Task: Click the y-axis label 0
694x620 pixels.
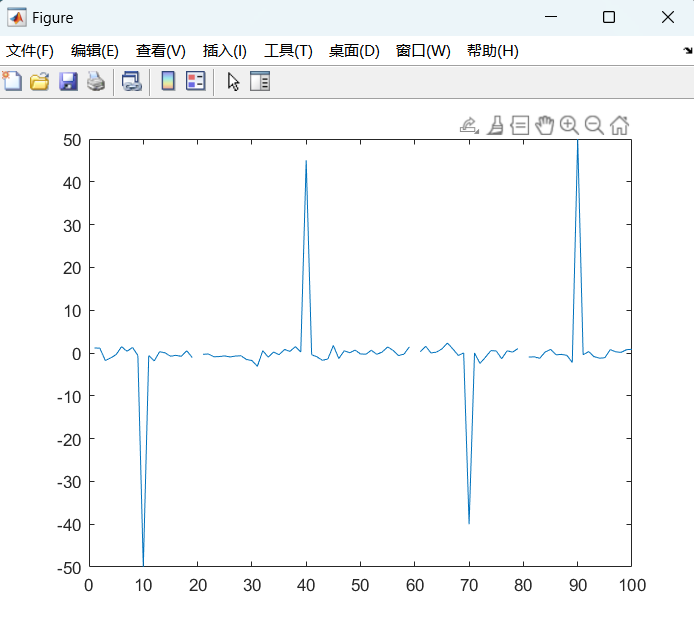Action: coord(77,354)
